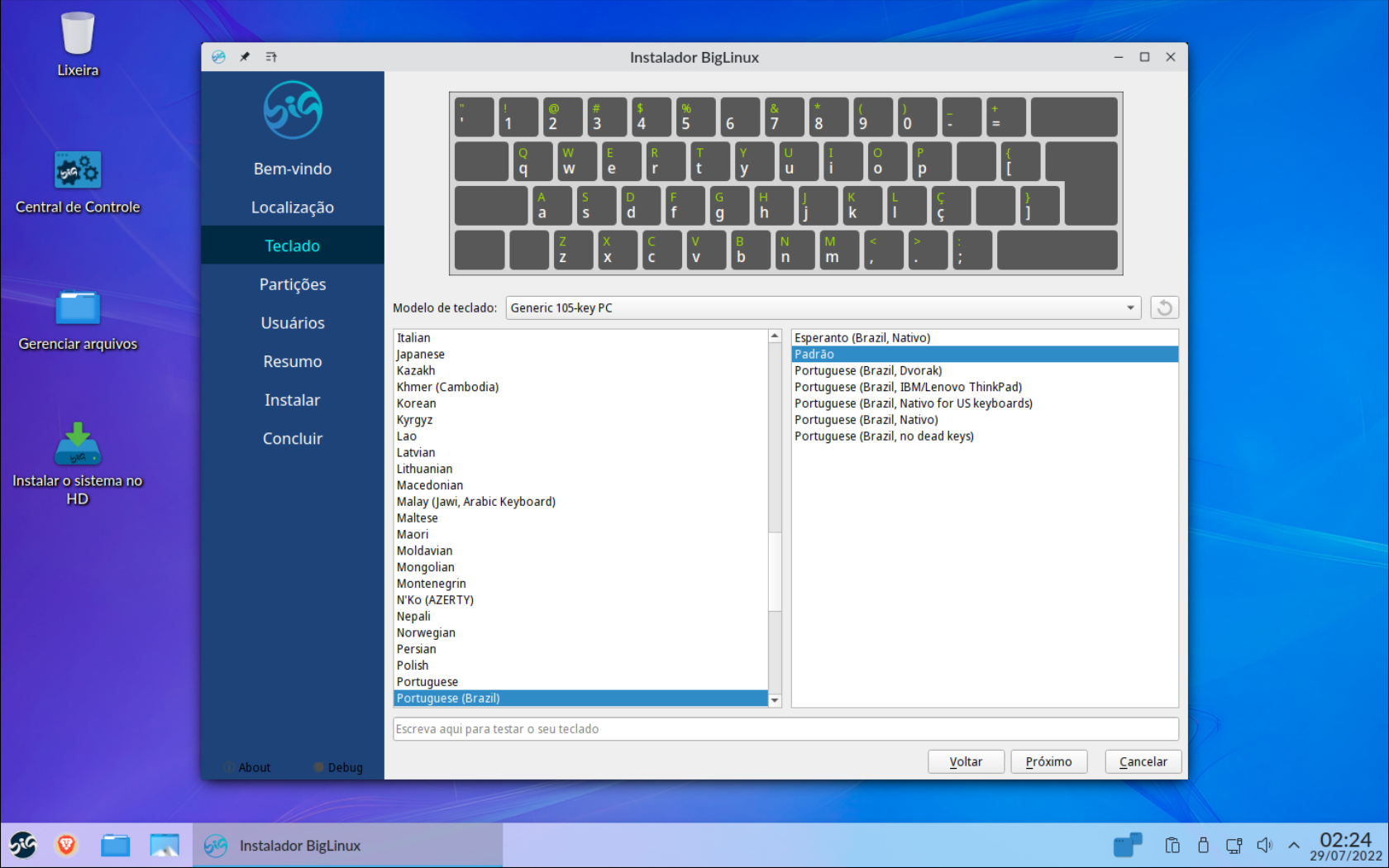Open the Modelo de teclado dropdown
Image resolution: width=1389 pixels, height=868 pixels.
point(823,308)
